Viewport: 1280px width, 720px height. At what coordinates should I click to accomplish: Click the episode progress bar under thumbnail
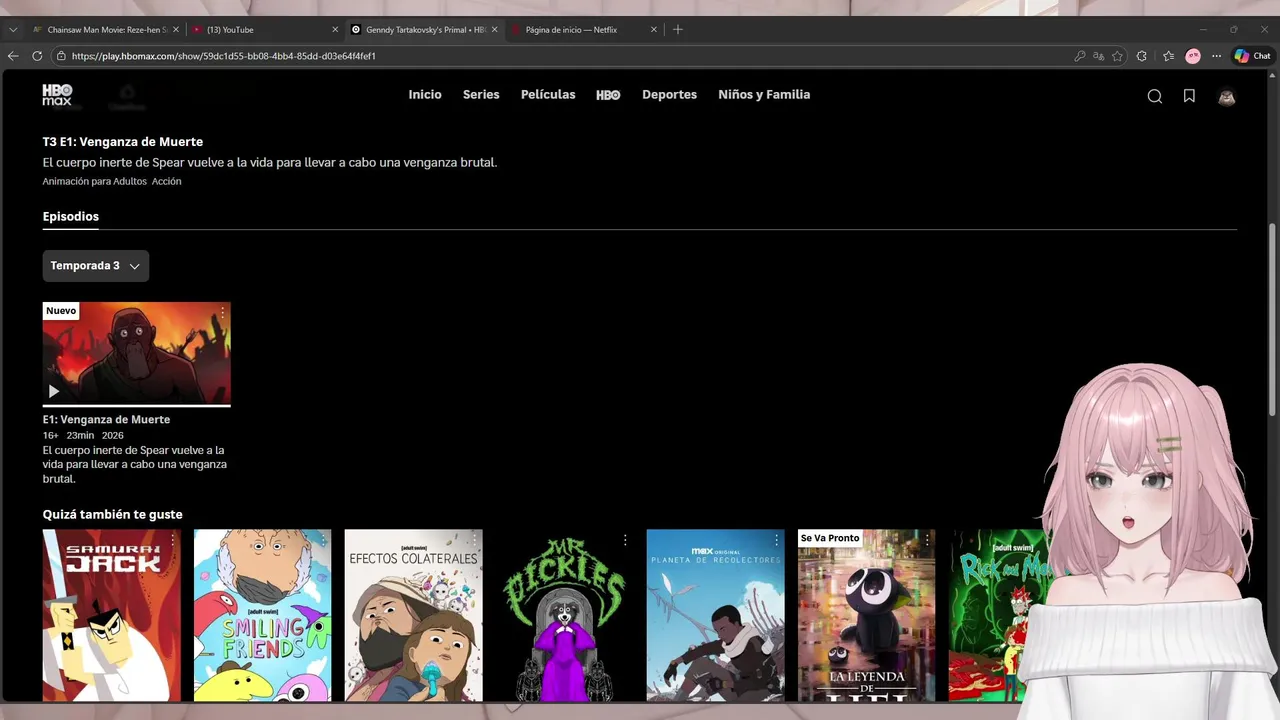[x=136, y=405]
